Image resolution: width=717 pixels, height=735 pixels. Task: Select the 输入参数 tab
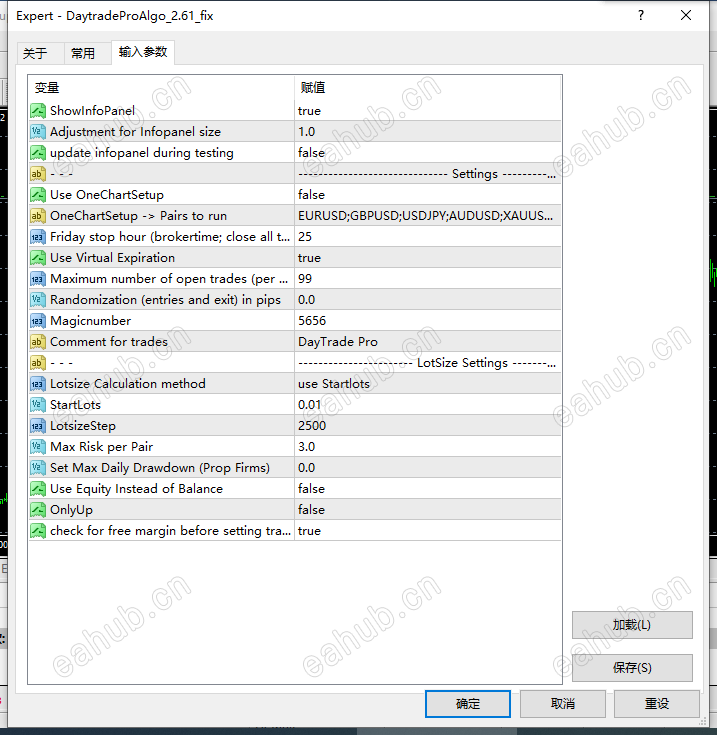point(143,52)
